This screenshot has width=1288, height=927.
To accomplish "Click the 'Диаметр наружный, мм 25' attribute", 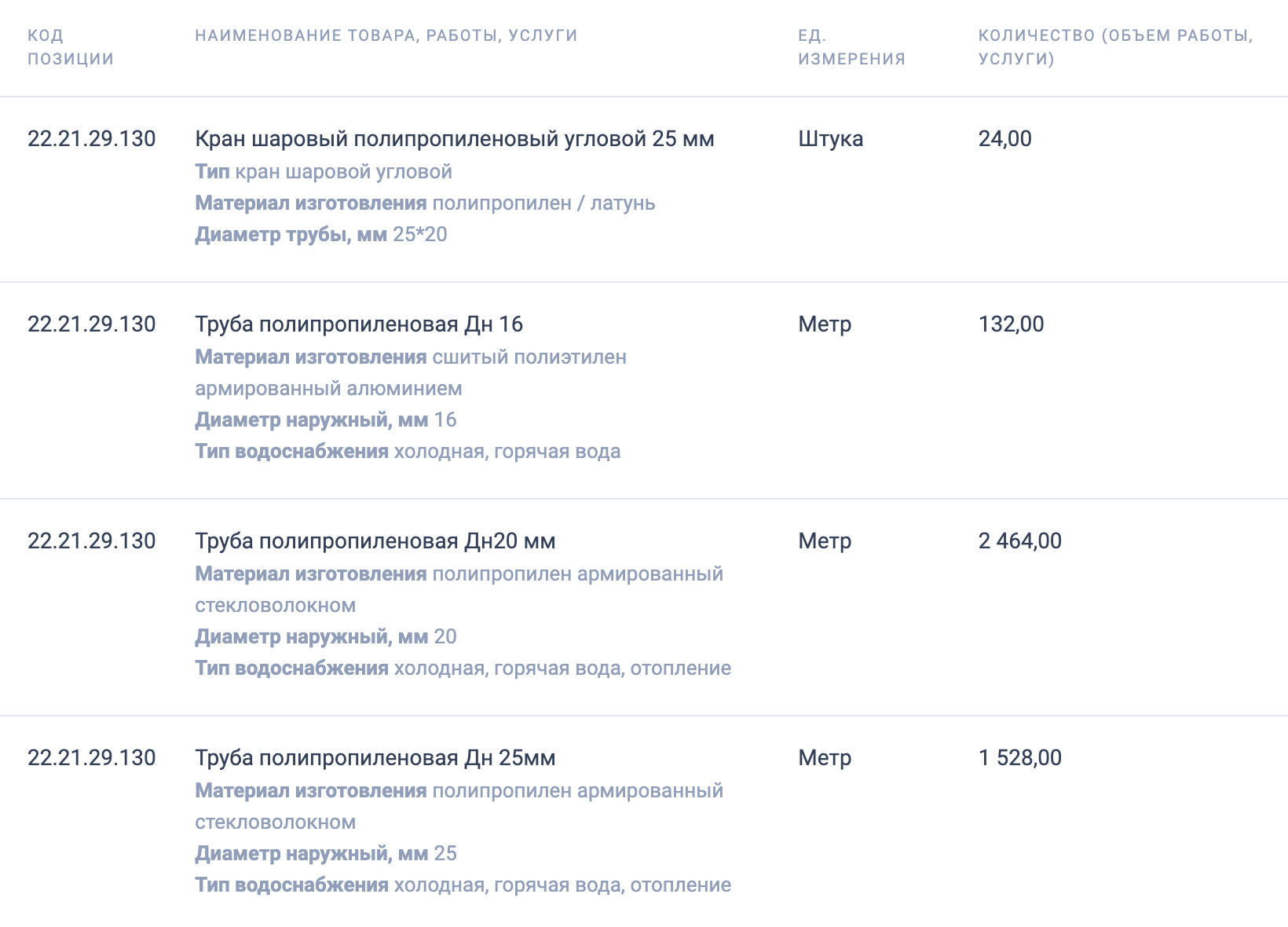I will point(325,854).
